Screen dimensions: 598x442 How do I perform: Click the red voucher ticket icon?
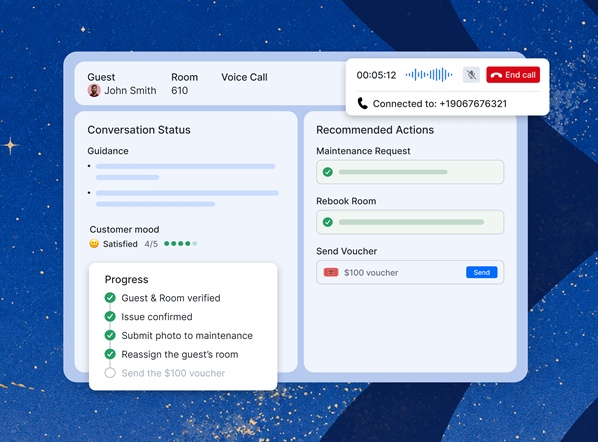[331, 272]
